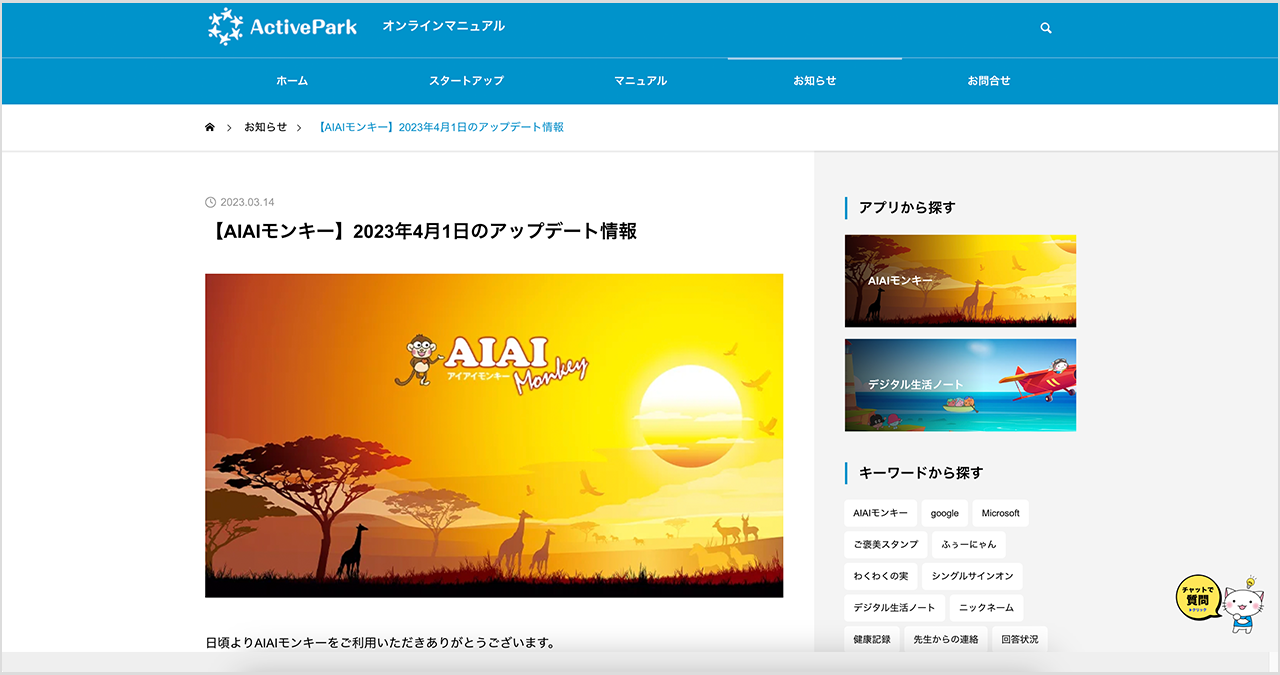Click the AIAI Monkey sunset article image

tap(494, 435)
